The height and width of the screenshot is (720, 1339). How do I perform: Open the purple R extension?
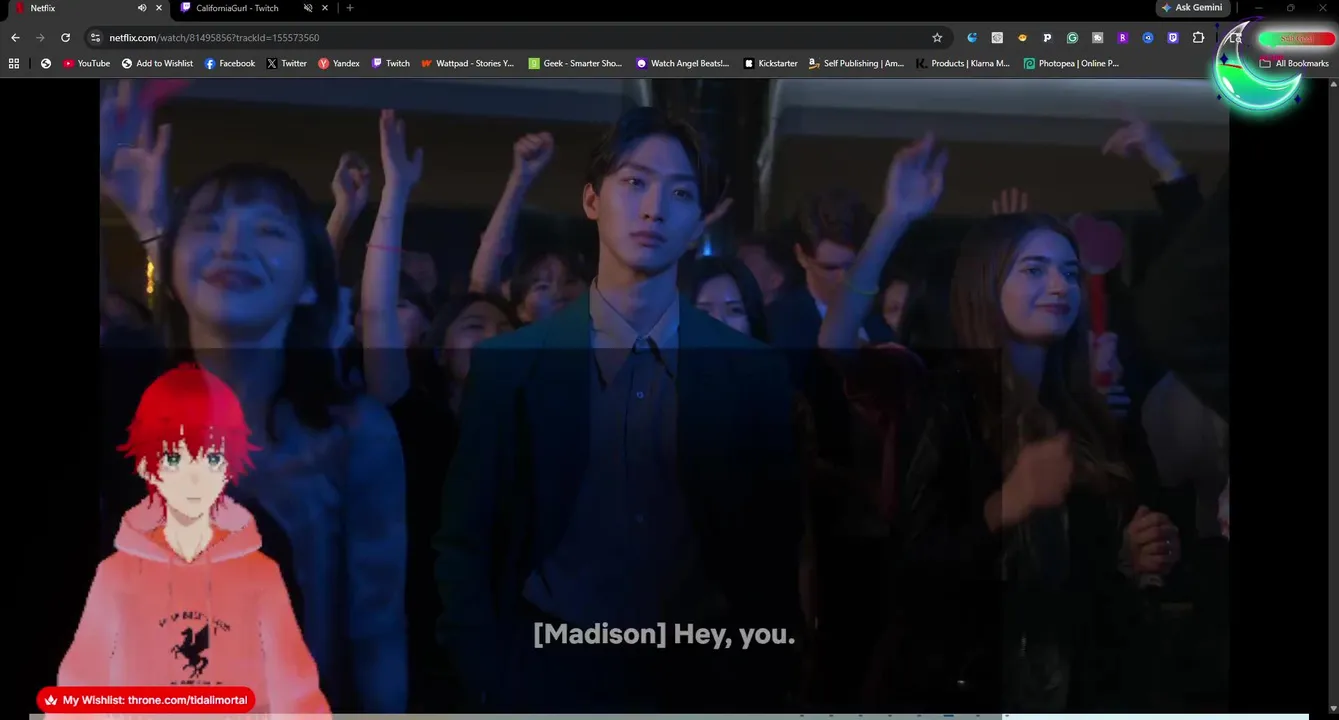pyautogui.click(x=1122, y=38)
